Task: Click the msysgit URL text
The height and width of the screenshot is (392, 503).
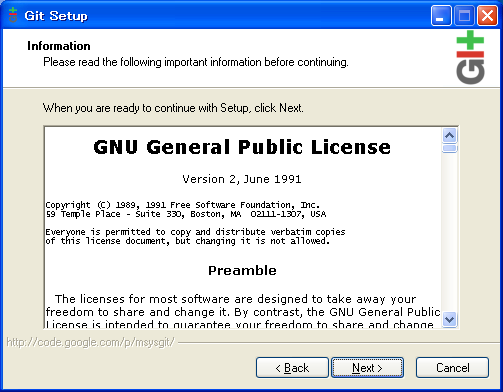Action: 91,342
